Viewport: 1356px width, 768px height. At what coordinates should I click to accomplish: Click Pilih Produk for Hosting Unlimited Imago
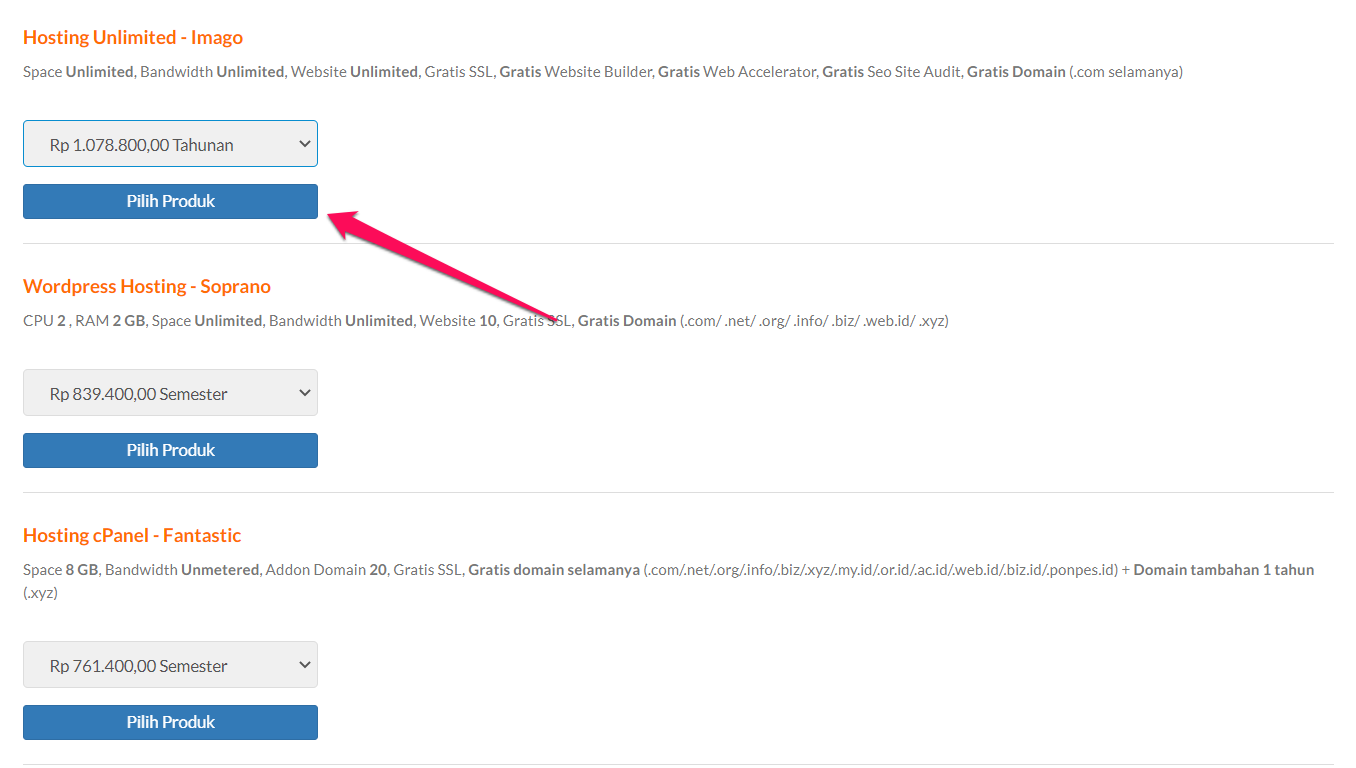click(x=170, y=201)
